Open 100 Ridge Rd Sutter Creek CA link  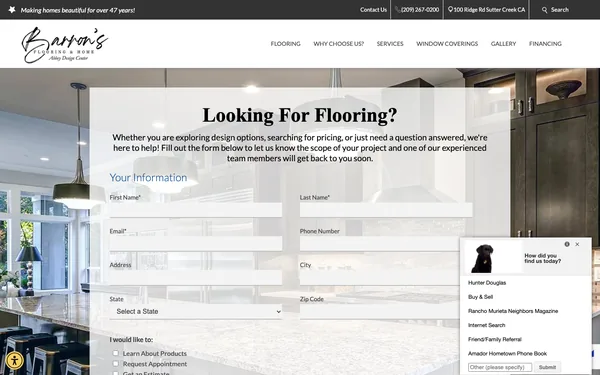489,10
